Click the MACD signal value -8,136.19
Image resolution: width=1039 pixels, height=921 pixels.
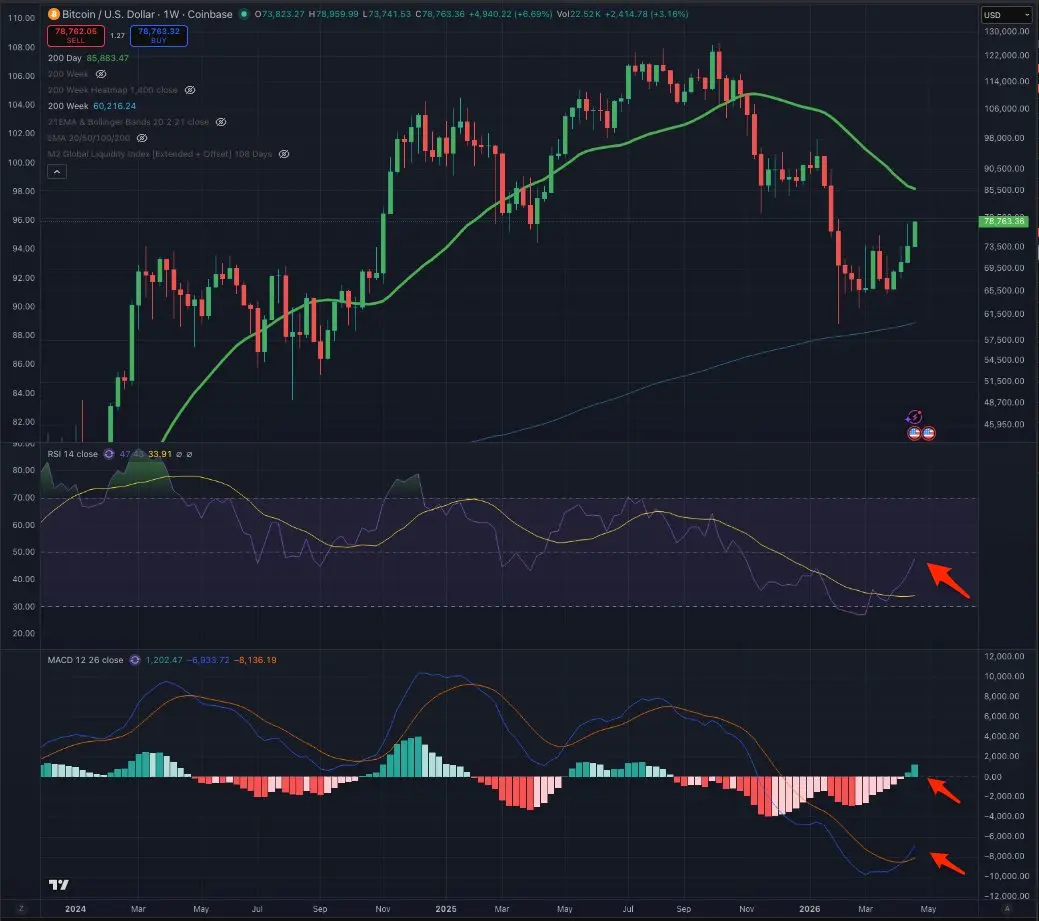pos(255,660)
